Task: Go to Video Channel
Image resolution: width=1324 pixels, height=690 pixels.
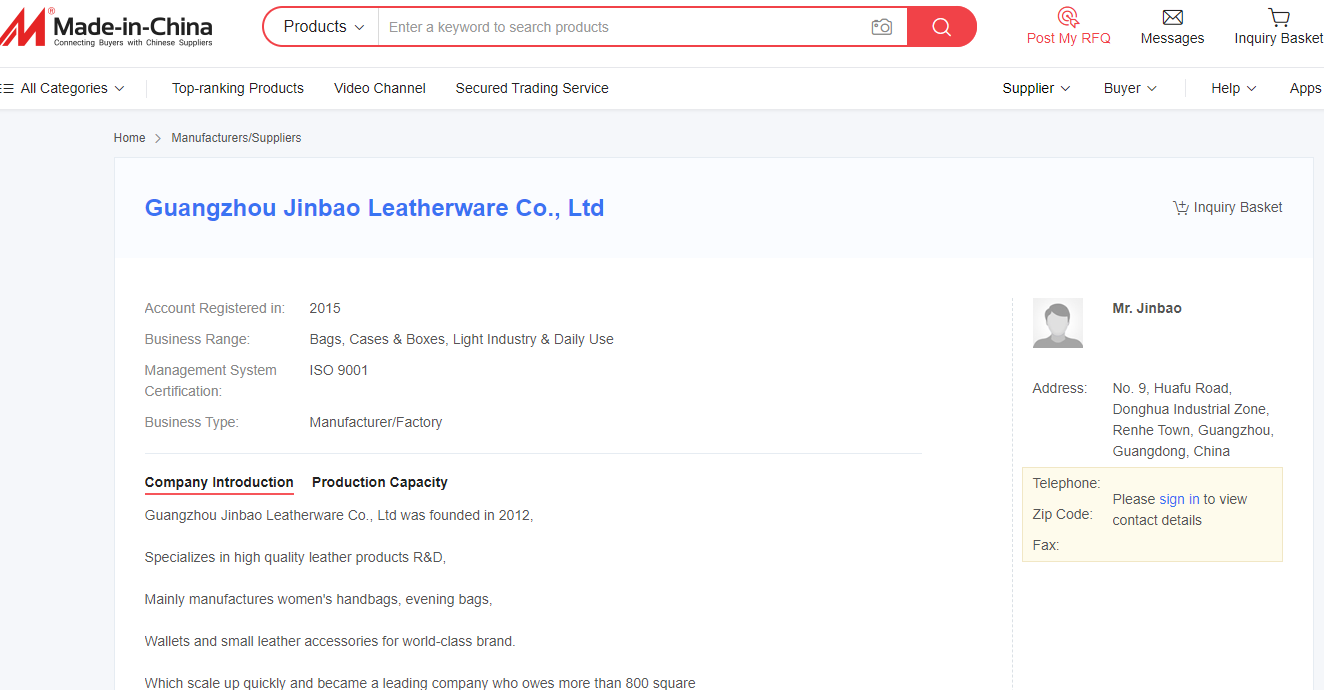Action: tap(379, 88)
